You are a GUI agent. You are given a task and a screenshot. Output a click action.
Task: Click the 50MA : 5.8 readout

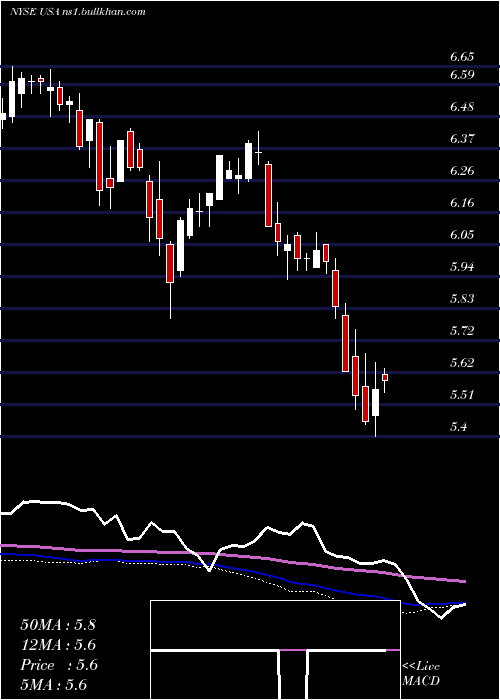[58, 625]
